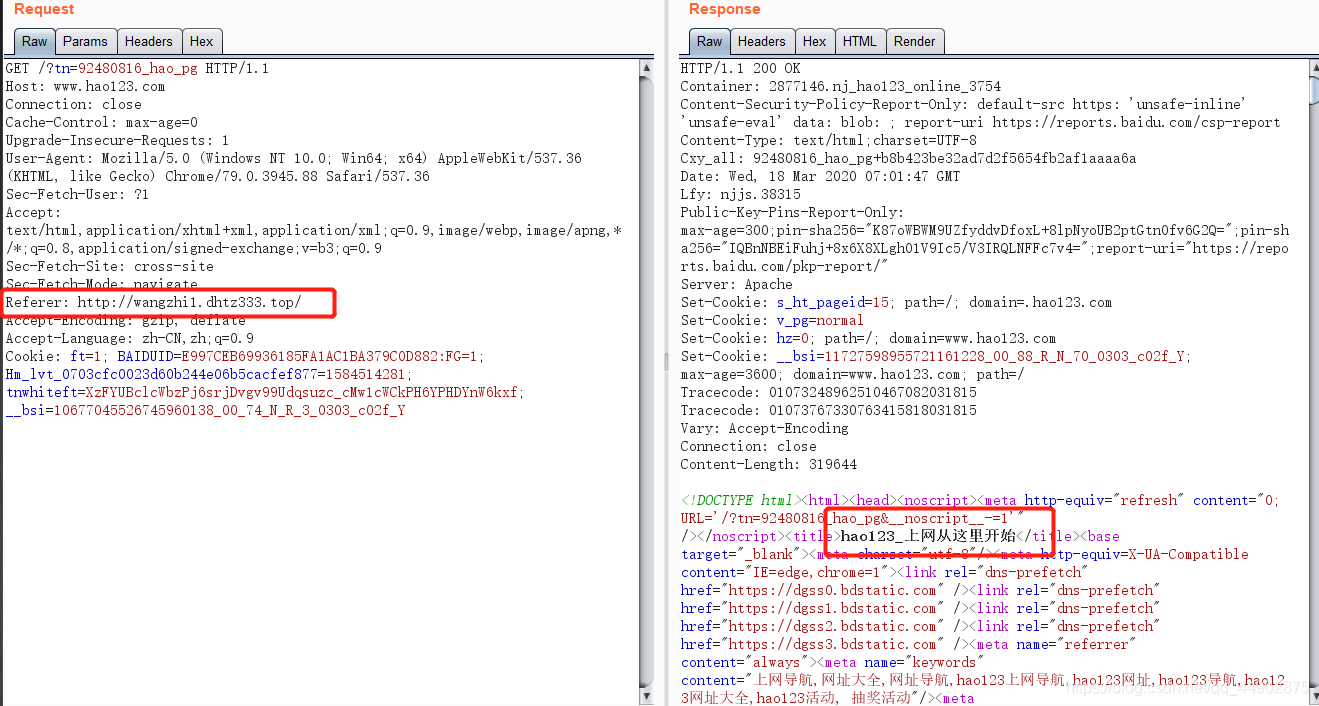Switch to the Request Raw tab

pyautogui.click(x=35, y=41)
